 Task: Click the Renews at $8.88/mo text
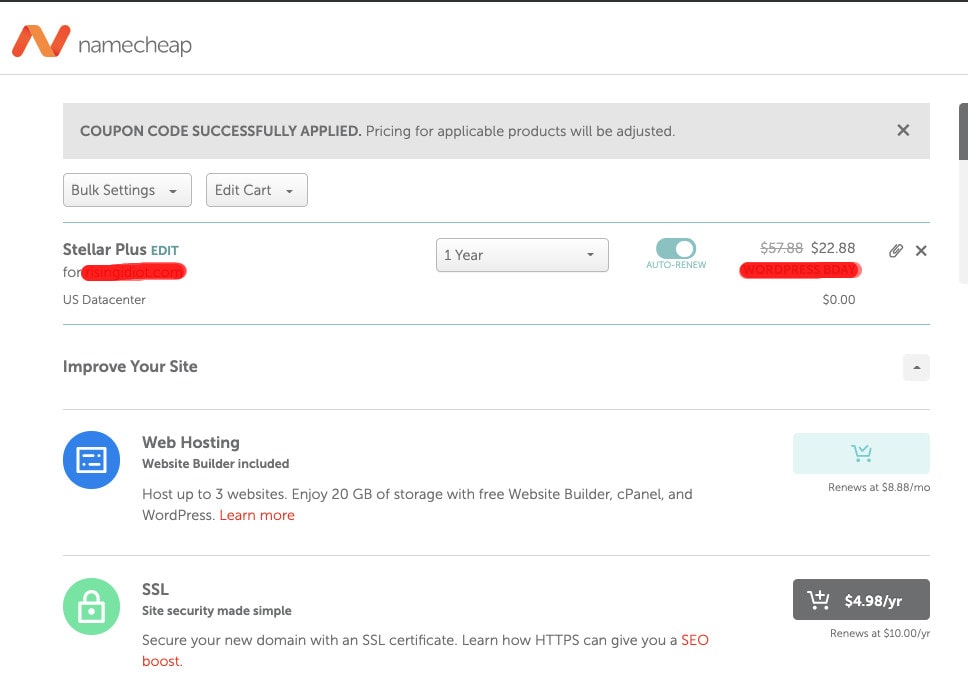click(879, 487)
